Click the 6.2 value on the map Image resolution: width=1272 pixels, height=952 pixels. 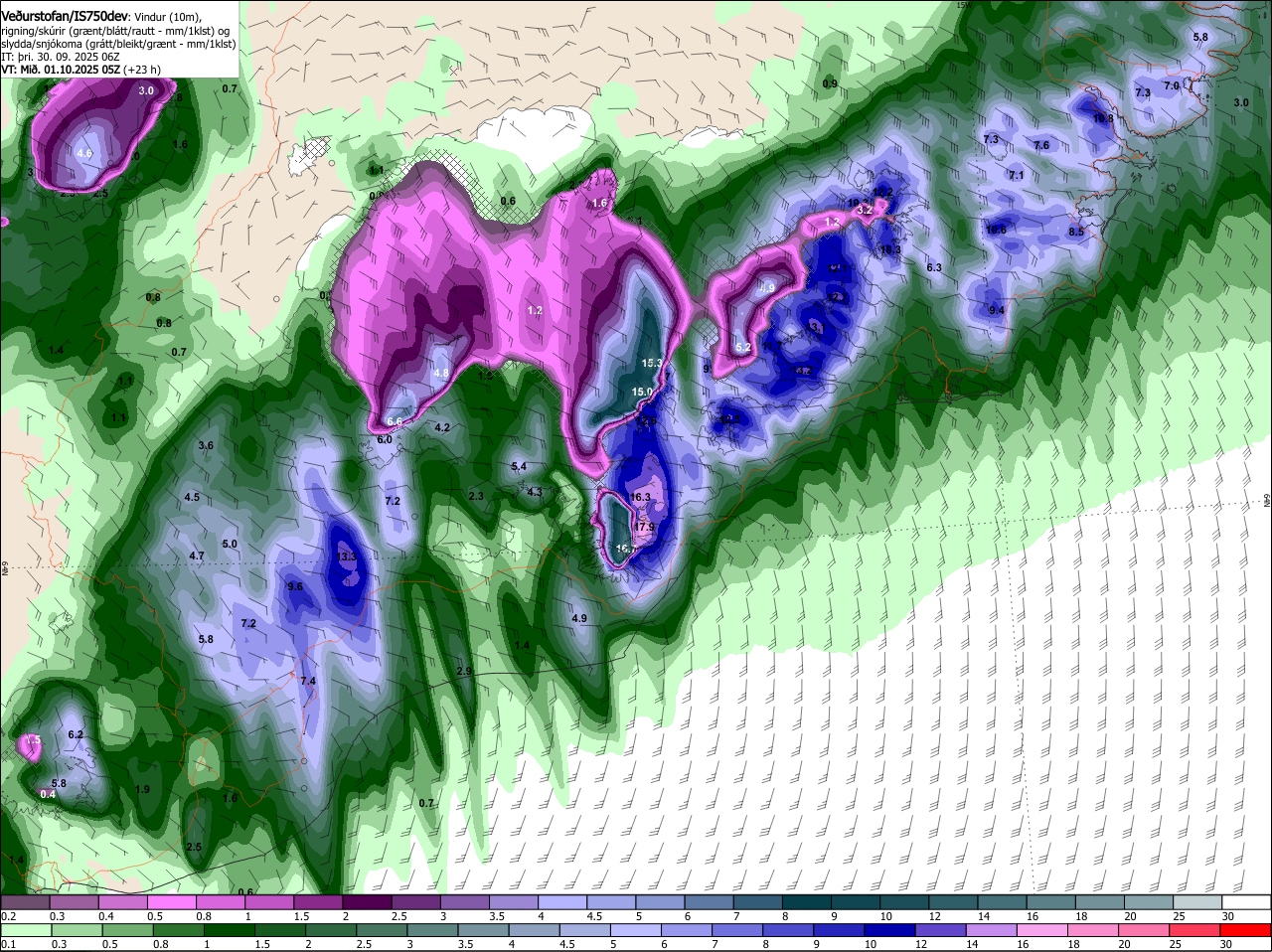point(76,735)
